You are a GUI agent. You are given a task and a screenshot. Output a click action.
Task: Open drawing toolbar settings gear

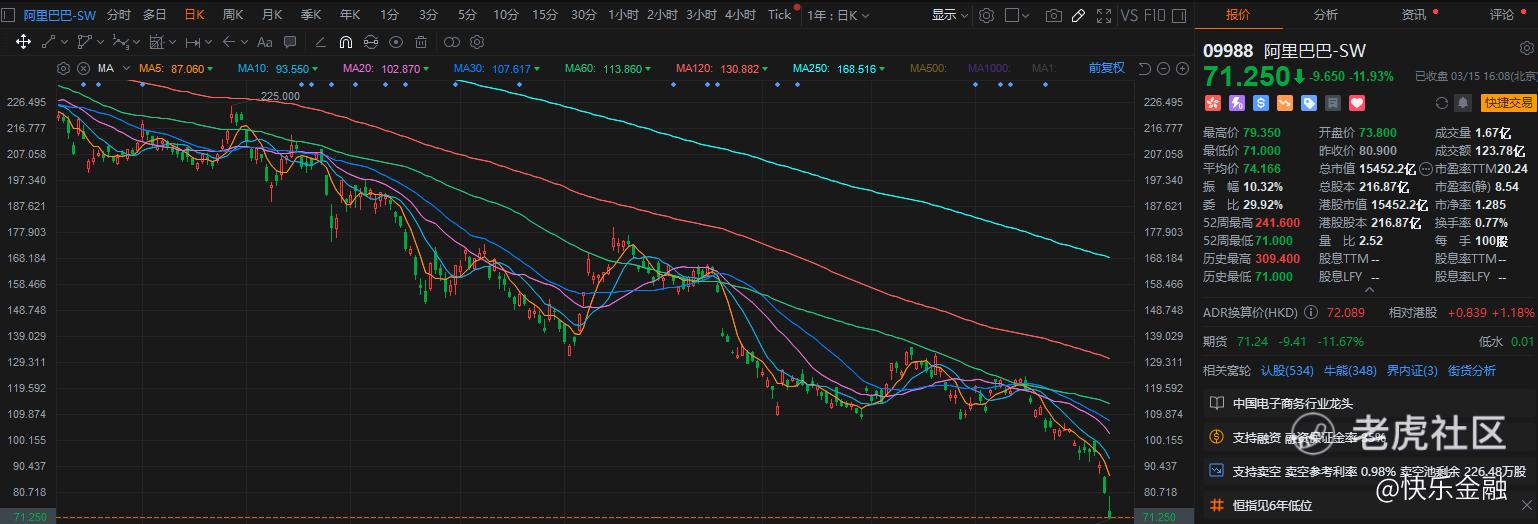pyautogui.click(x=477, y=42)
